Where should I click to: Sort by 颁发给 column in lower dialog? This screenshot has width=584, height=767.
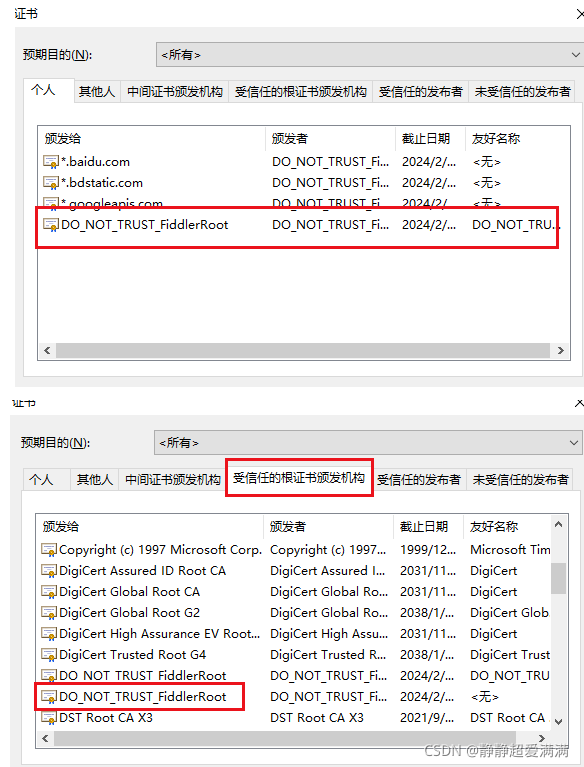[x=150, y=526]
